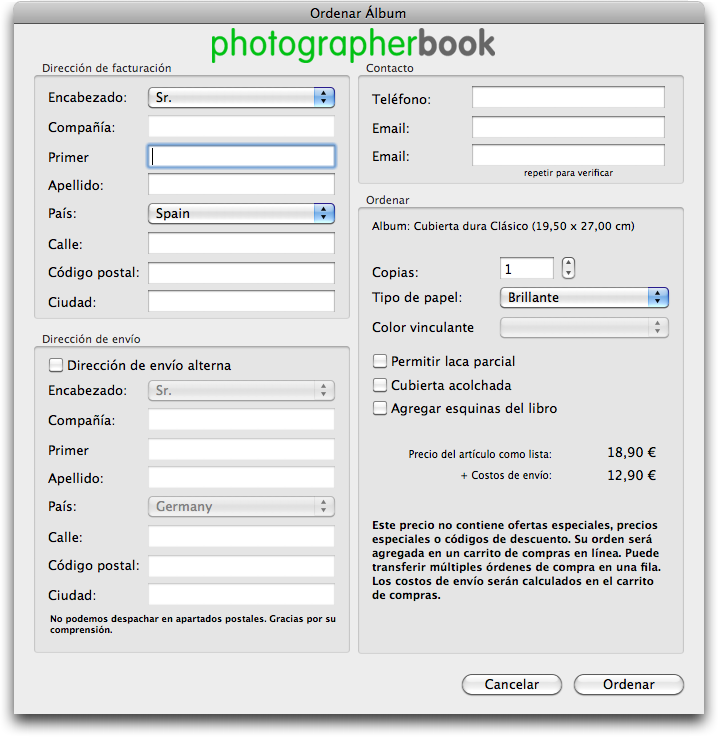Open the Color vinculante dropdown
Image resolution: width=718 pixels, height=737 pixels.
point(584,328)
